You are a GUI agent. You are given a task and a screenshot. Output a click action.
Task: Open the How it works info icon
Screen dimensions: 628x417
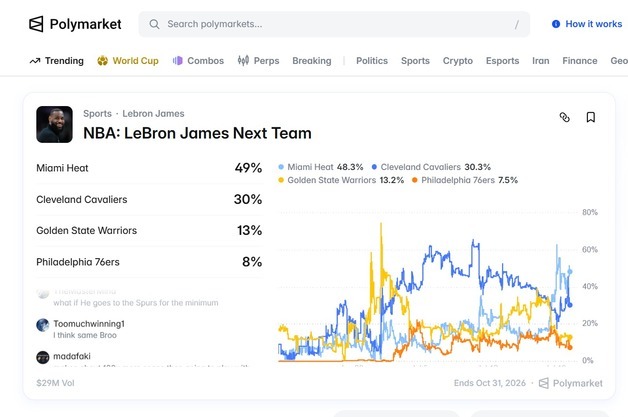click(556, 24)
